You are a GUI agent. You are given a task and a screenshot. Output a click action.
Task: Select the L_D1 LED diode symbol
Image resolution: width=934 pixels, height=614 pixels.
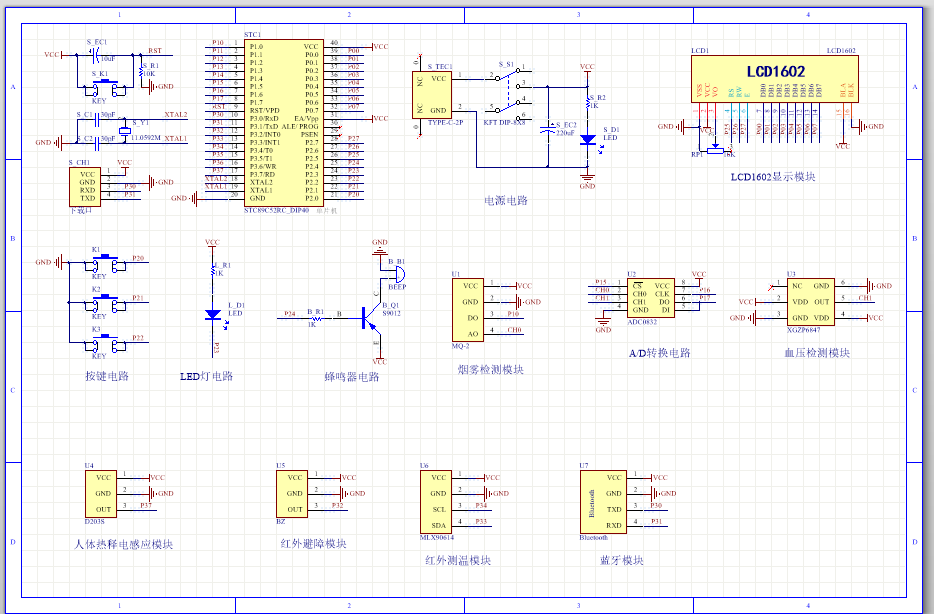click(212, 315)
